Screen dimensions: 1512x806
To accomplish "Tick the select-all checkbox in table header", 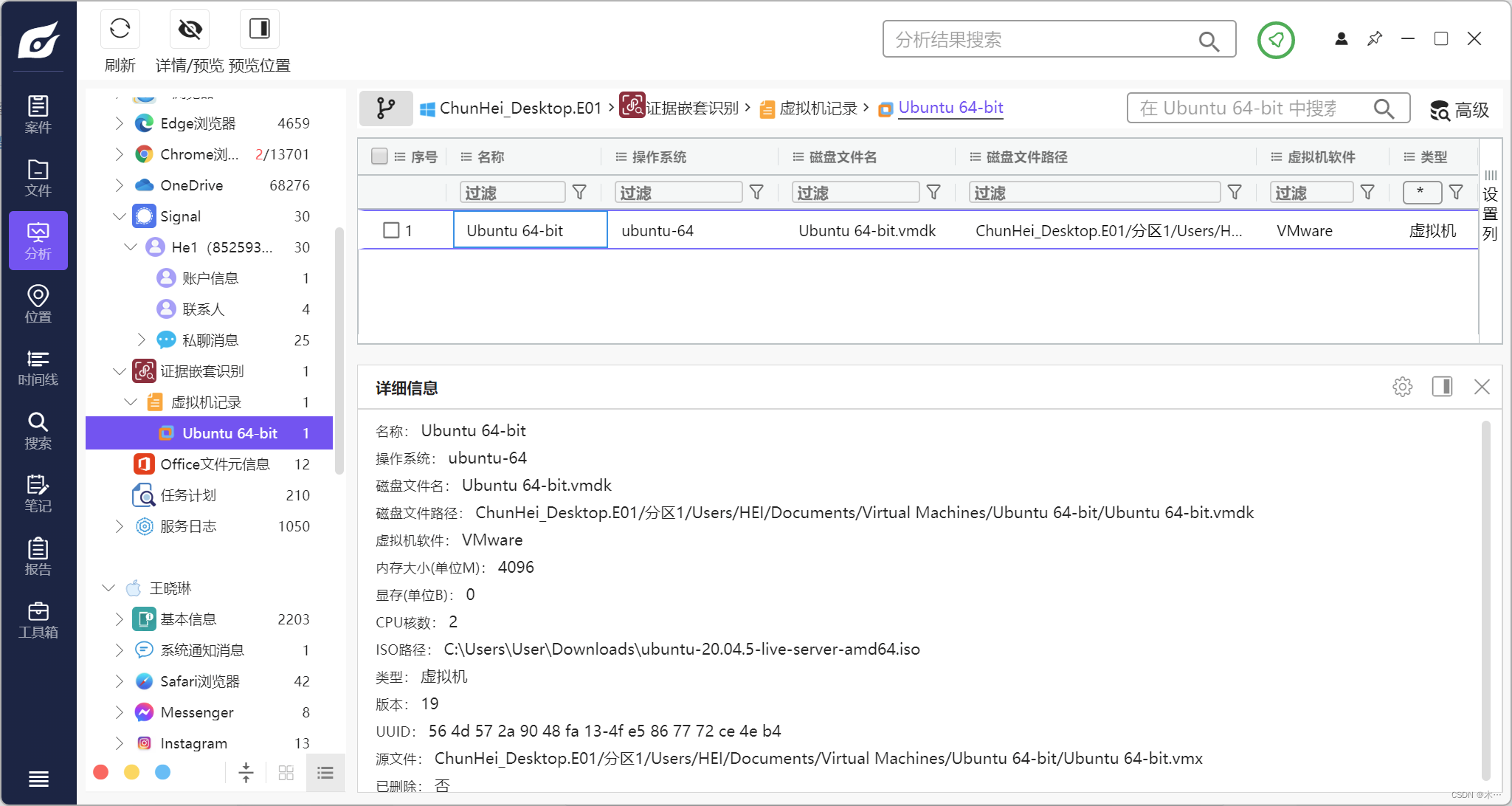I will 379,156.
